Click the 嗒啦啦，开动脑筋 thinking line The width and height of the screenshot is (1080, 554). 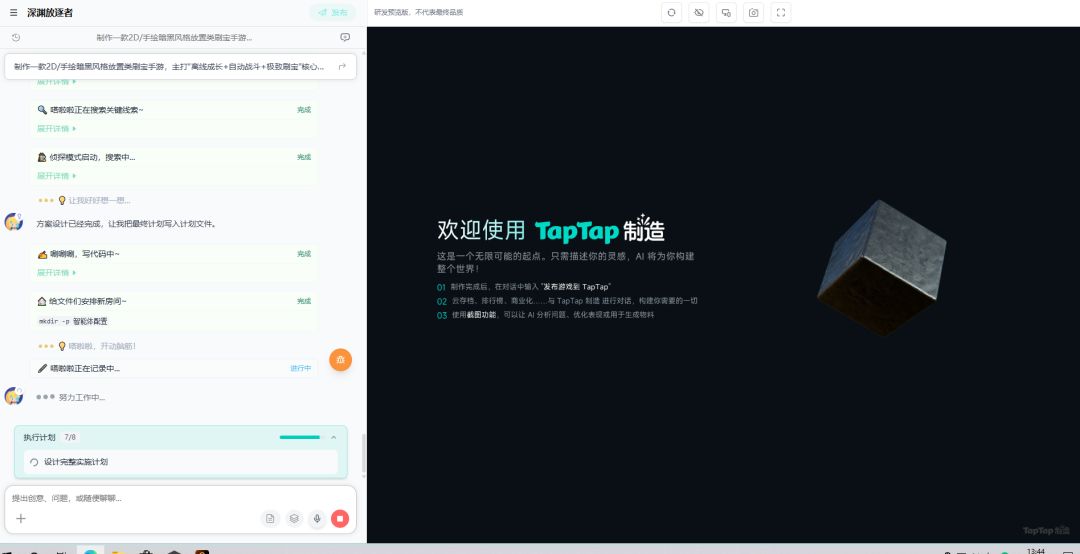point(87,346)
